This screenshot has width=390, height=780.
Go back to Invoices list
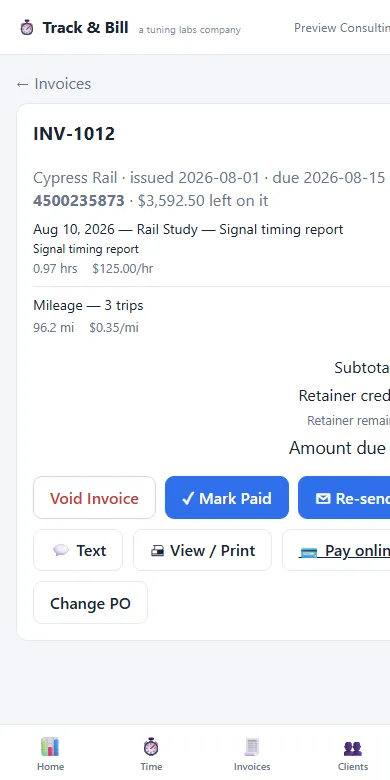[54, 84]
